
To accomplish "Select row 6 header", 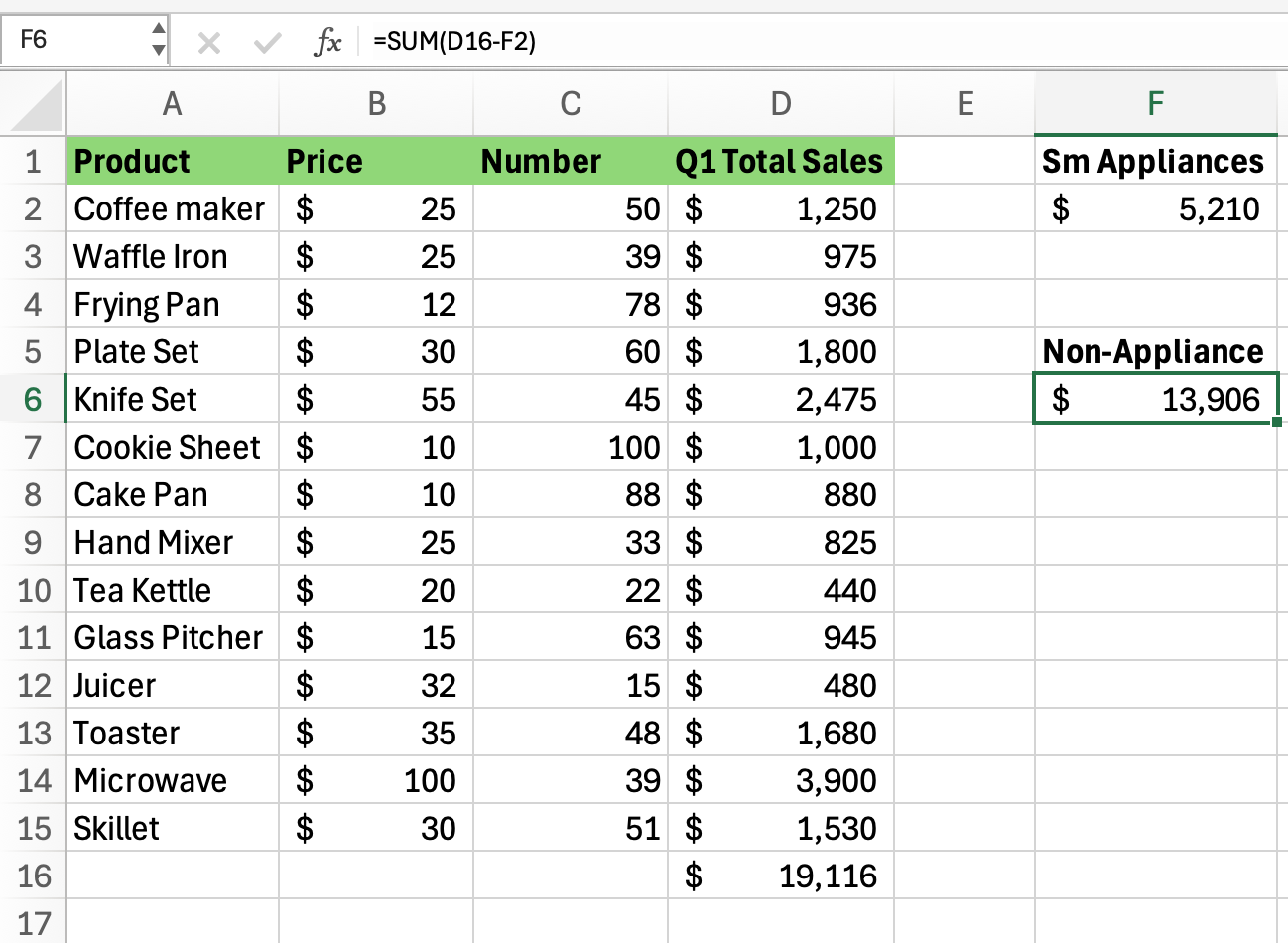I will (33, 399).
